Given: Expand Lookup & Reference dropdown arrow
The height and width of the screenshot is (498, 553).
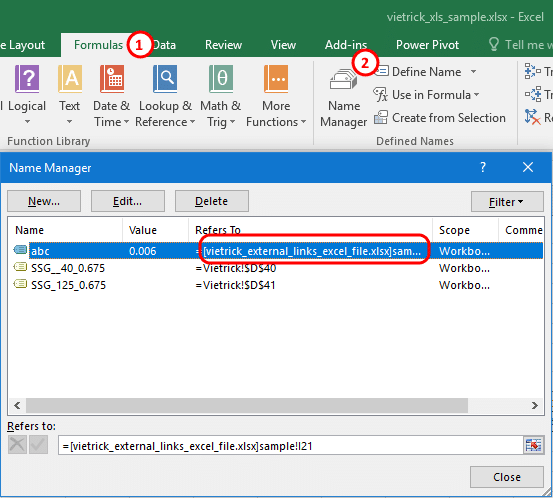Looking at the screenshot, I should click(192, 122).
